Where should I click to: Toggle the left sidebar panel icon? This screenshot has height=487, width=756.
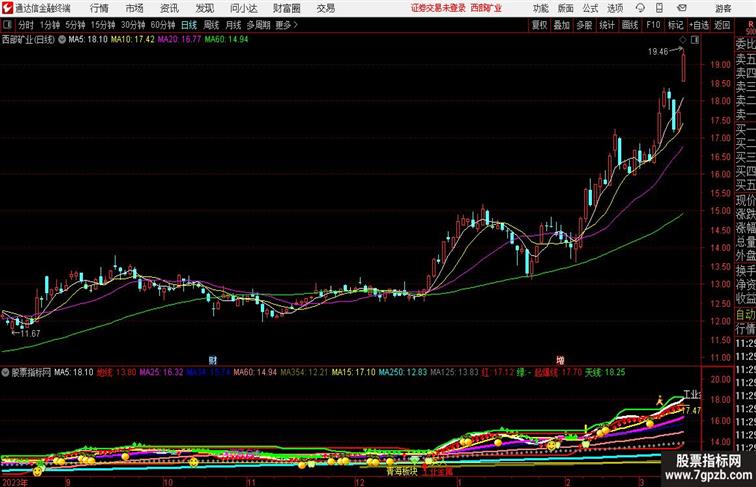click(x=7, y=25)
